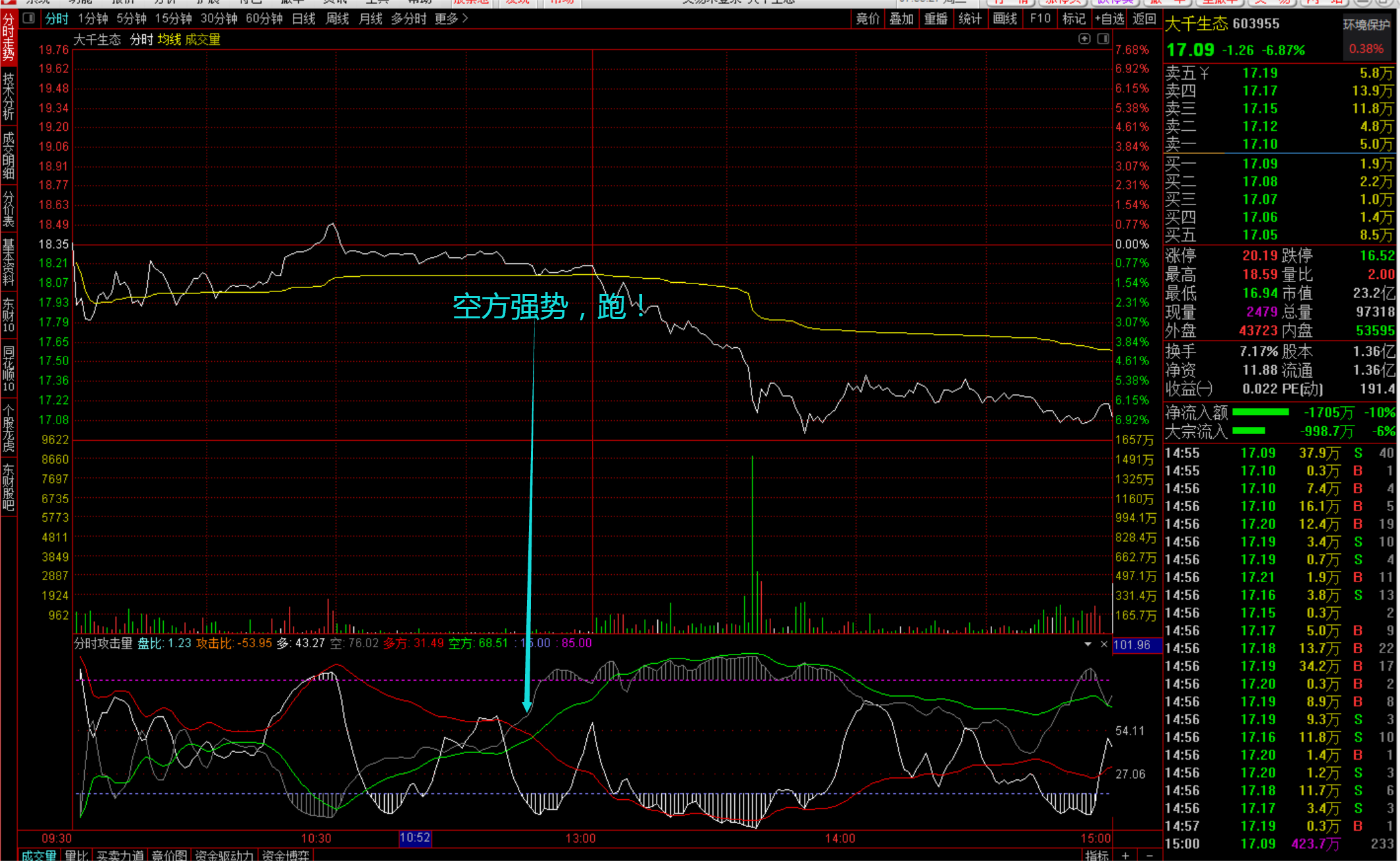Open the 重播 replay function
Viewport: 1400px width, 861px height.
click(x=936, y=18)
